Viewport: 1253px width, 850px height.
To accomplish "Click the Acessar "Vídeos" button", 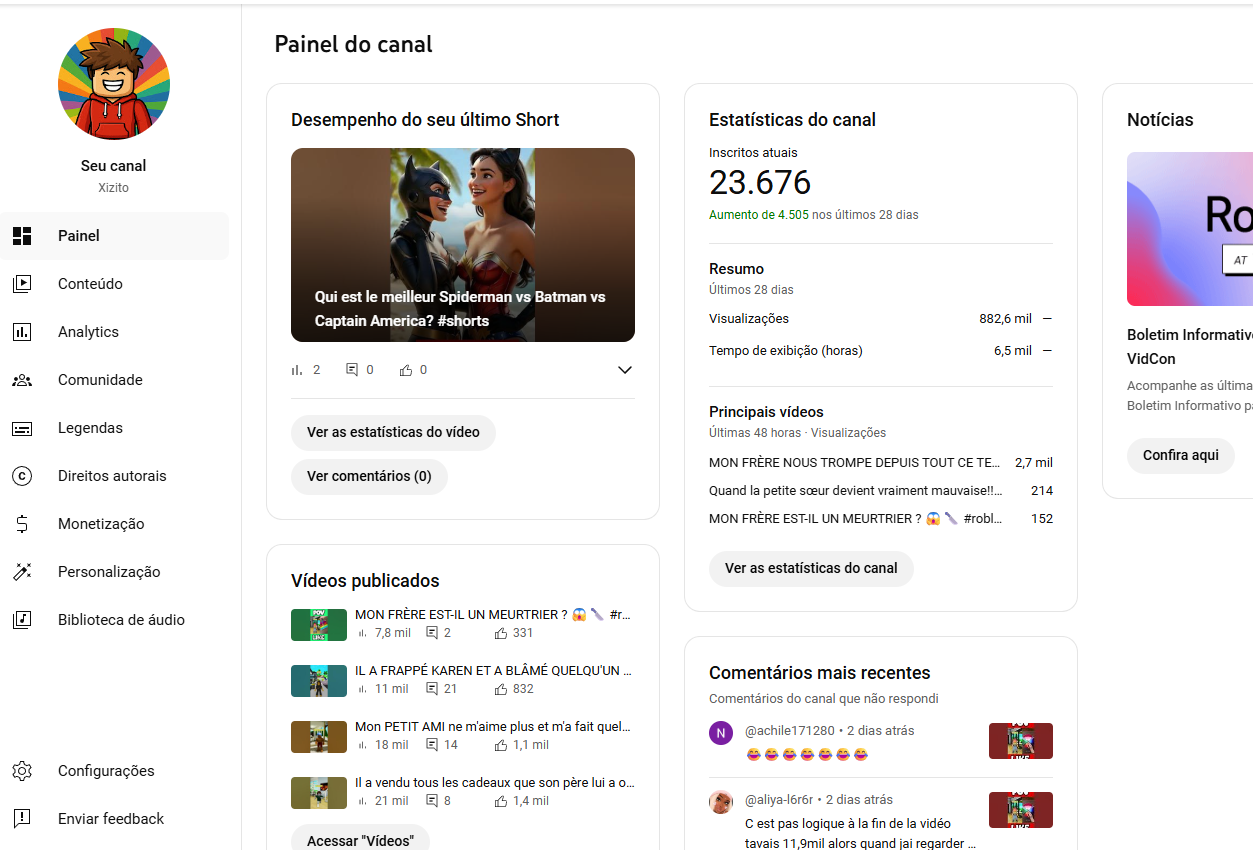I will [360, 838].
